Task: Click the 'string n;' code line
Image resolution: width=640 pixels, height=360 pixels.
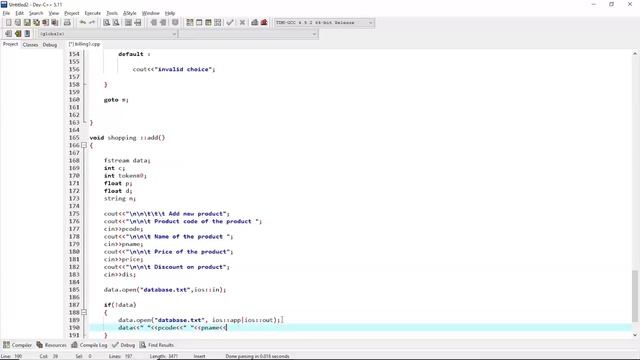Action: (x=120, y=198)
